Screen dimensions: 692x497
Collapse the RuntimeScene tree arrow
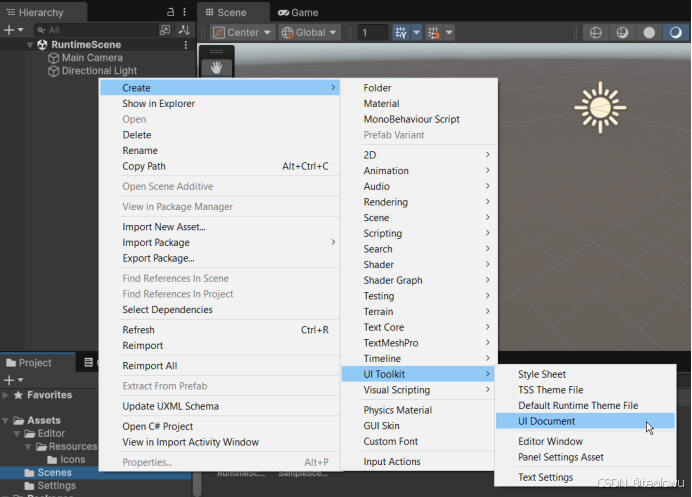30,45
